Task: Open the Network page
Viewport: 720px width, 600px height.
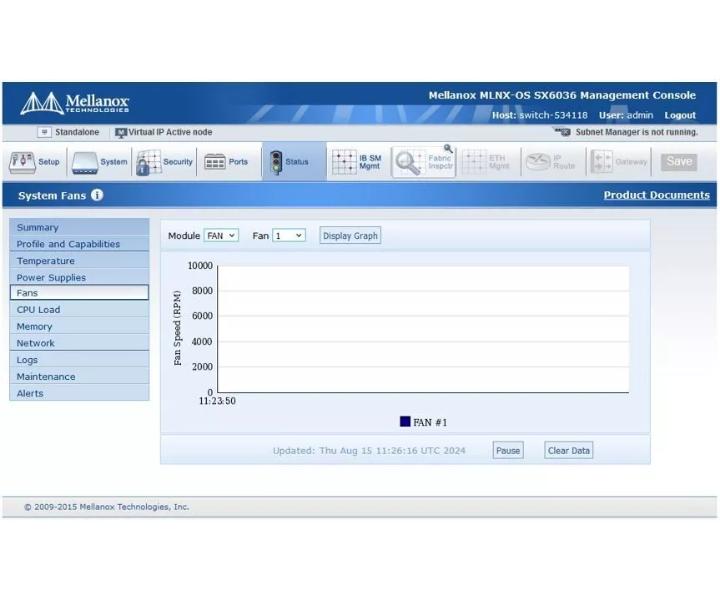Action: [79, 343]
